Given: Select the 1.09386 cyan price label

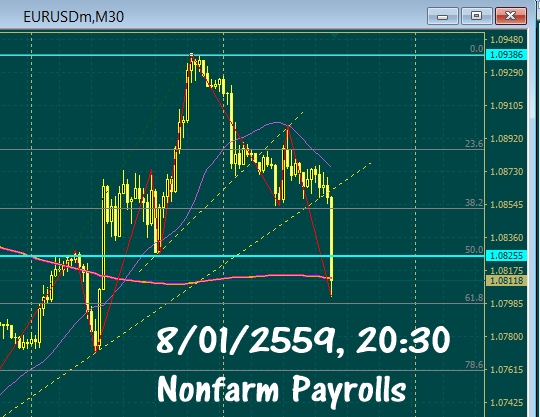Looking at the screenshot, I should coord(506,55).
